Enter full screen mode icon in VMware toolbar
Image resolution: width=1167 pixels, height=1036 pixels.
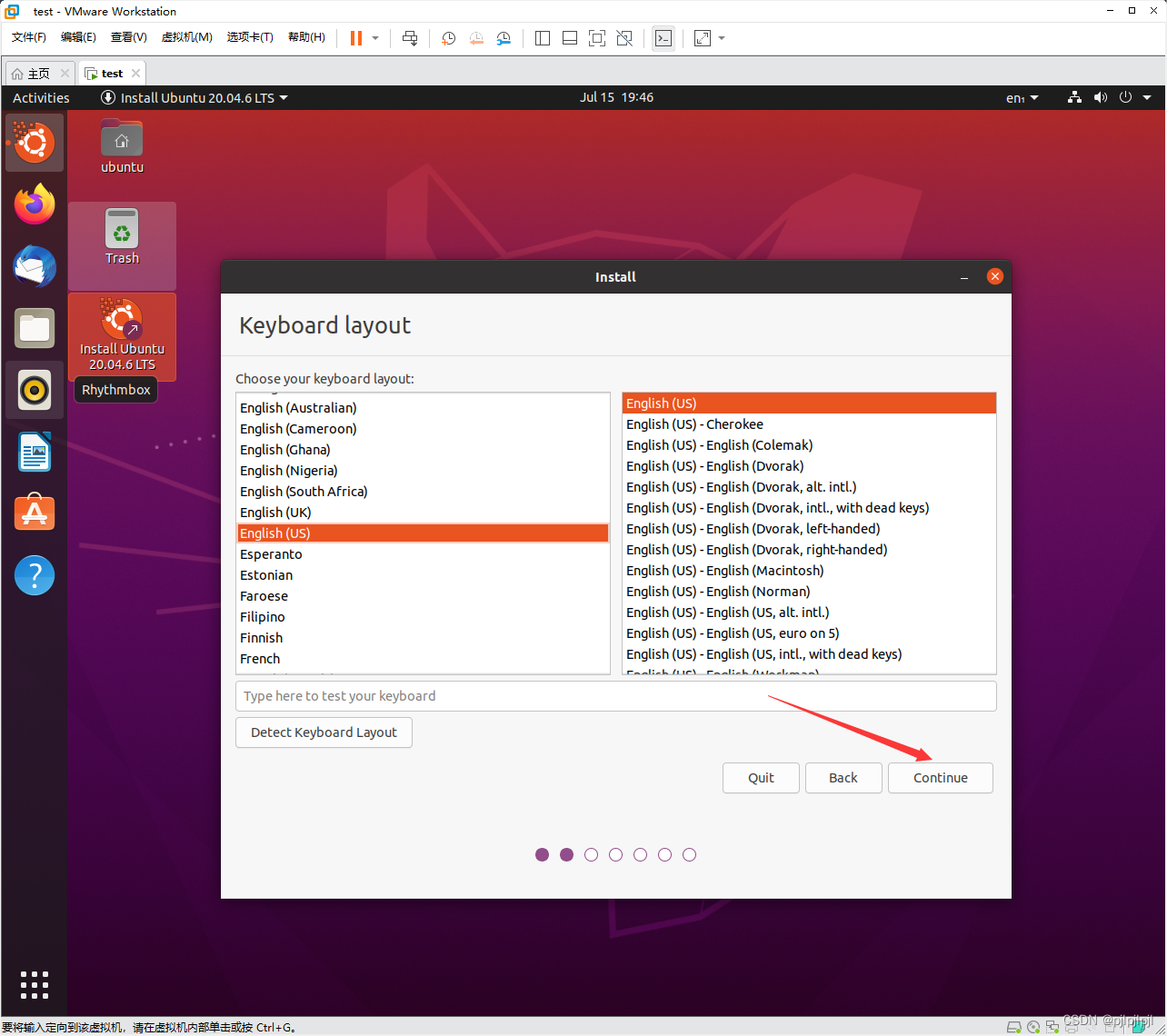point(597,38)
